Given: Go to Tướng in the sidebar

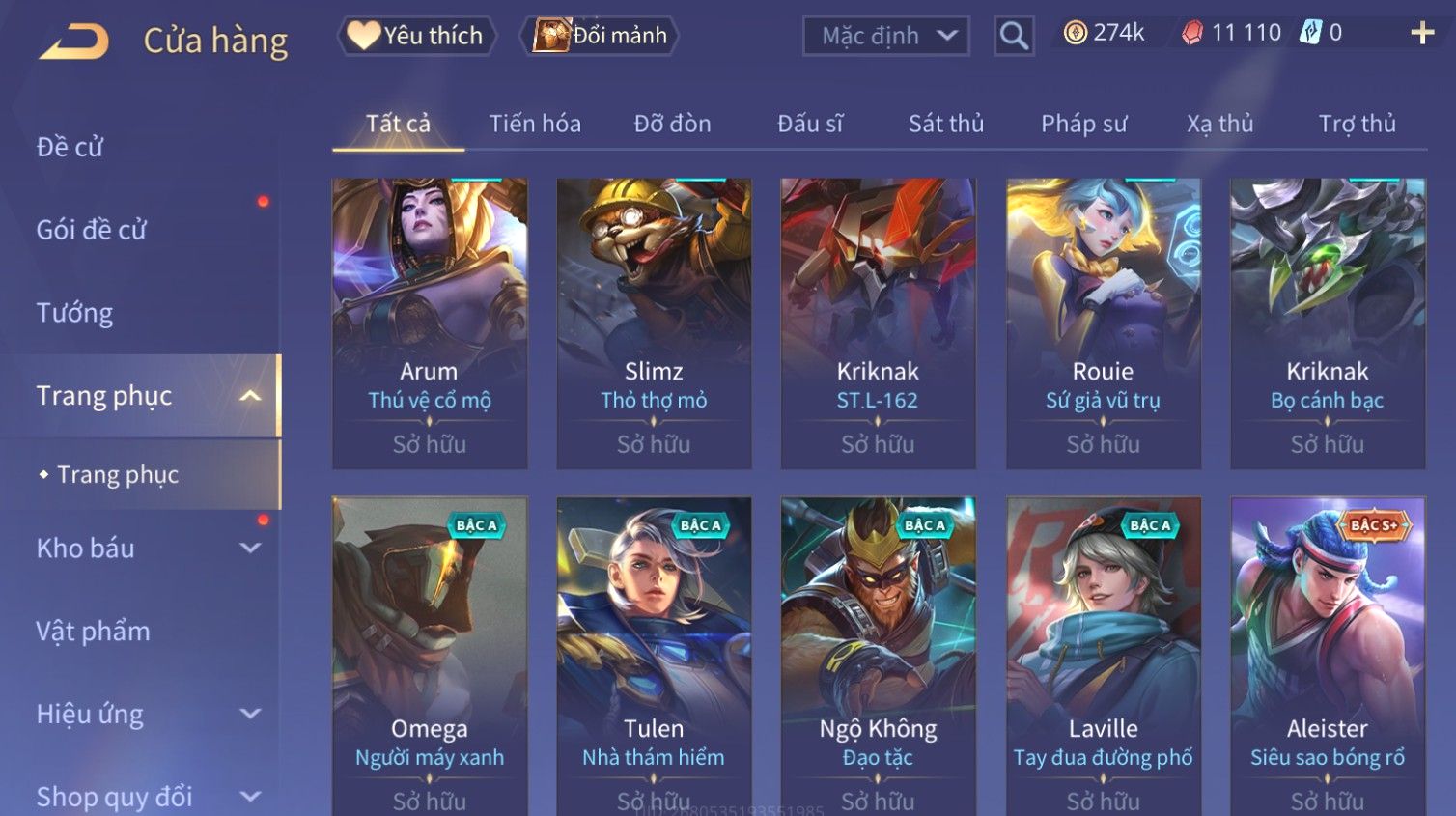Looking at the screenshot, I should tap(75, 313).
